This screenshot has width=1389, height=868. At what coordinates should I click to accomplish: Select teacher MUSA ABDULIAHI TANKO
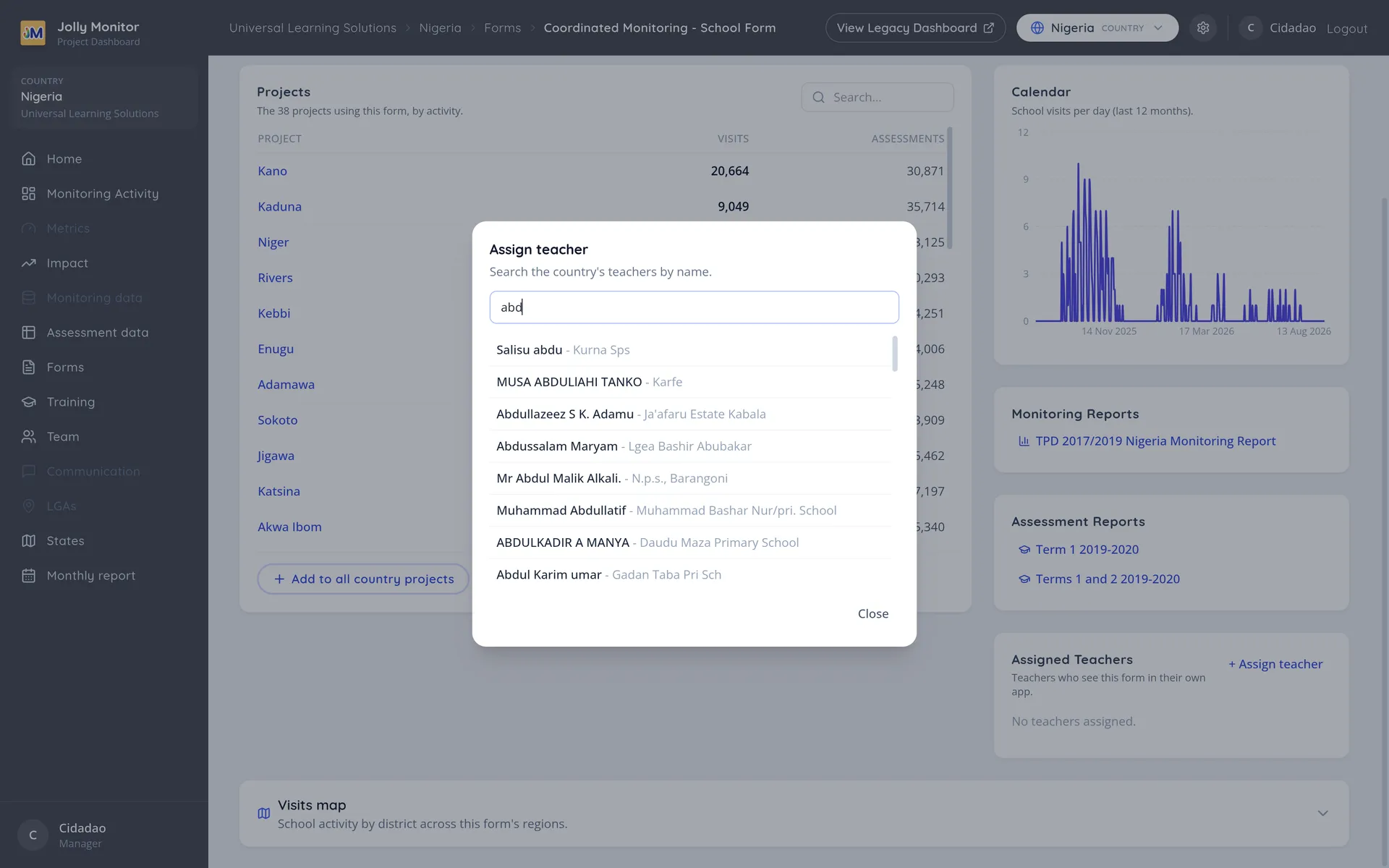[x=690, y=382]
